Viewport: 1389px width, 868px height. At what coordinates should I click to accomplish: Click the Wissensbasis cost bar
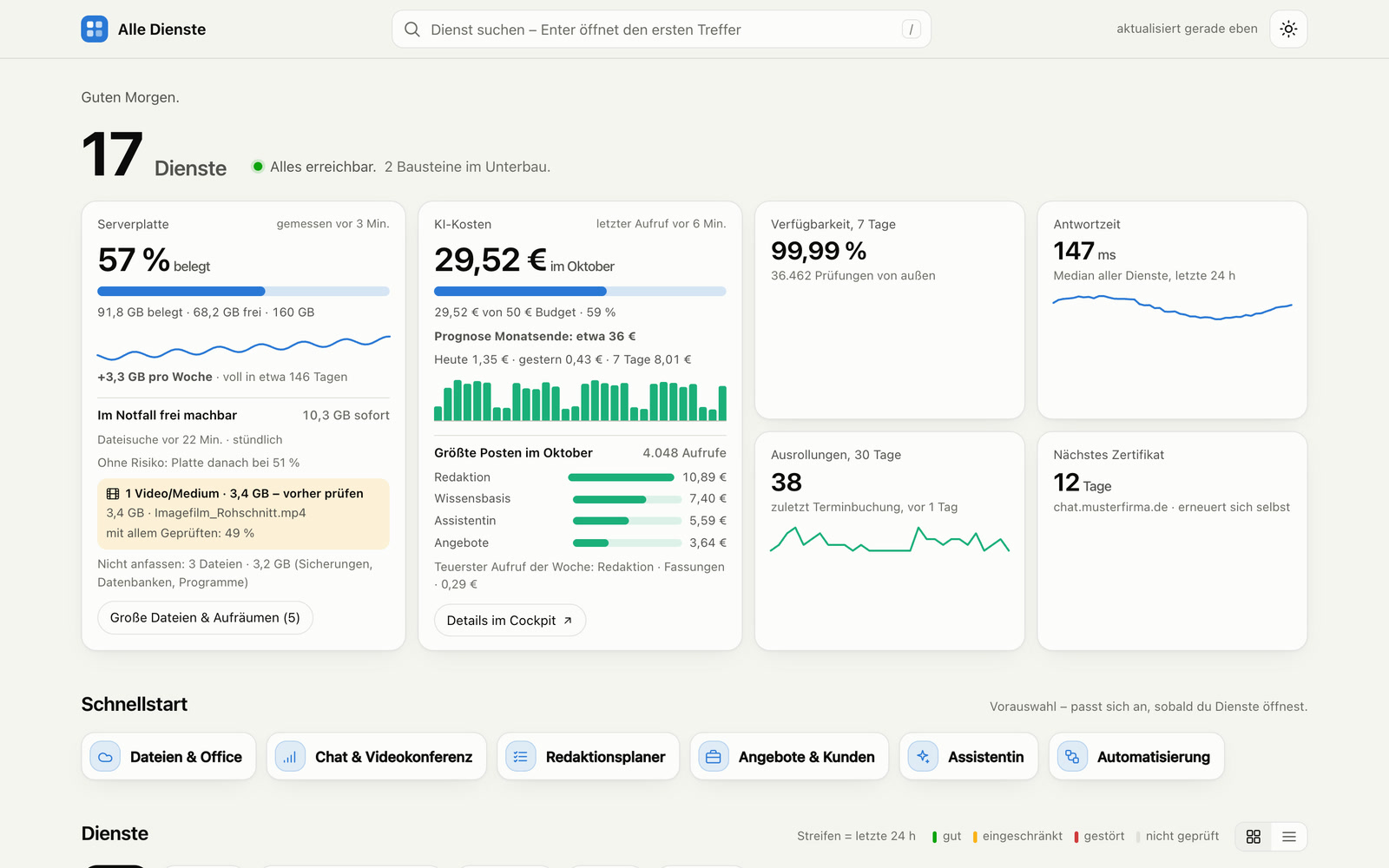pyautogui.click(x=627, y=499)
